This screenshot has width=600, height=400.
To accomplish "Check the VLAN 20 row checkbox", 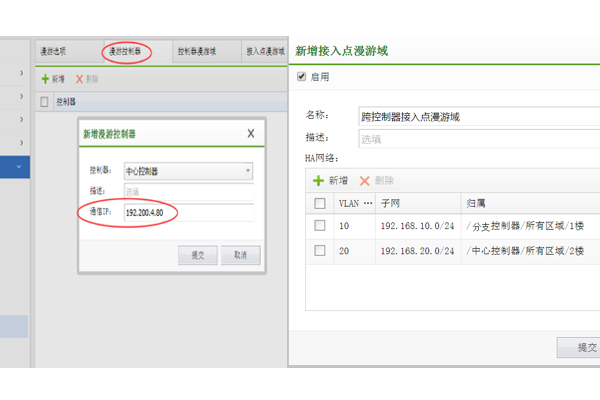I will pos(320,250).
